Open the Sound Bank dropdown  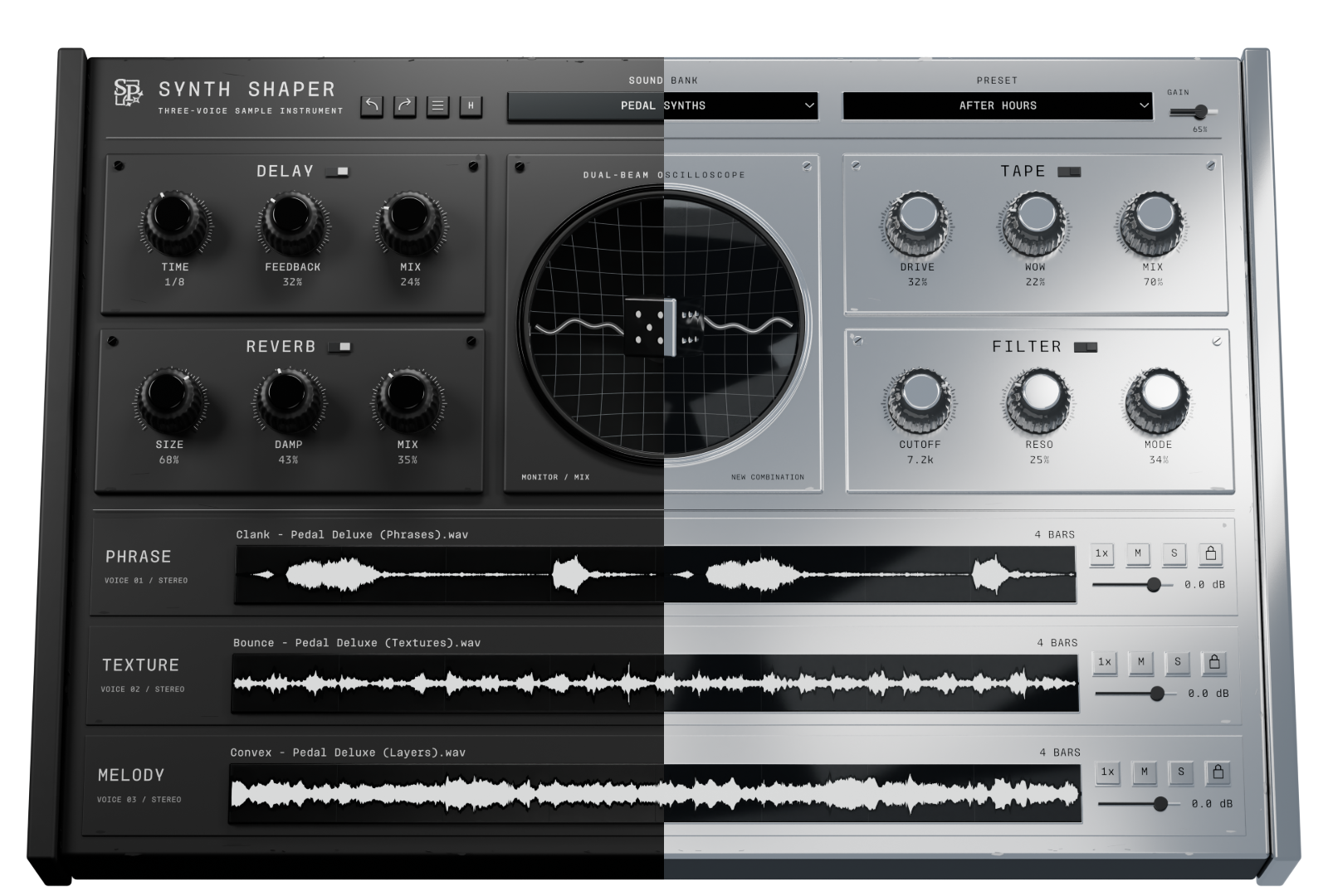(662, 105)
